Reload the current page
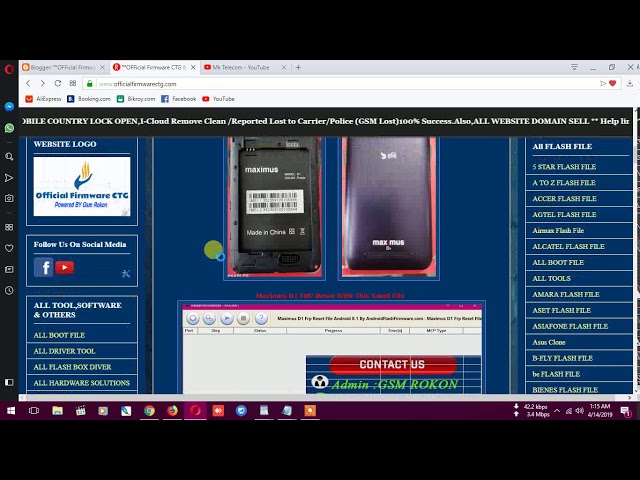Image resolution: width=640 pixels, height=480 pixels. click(x=58, y=83)
